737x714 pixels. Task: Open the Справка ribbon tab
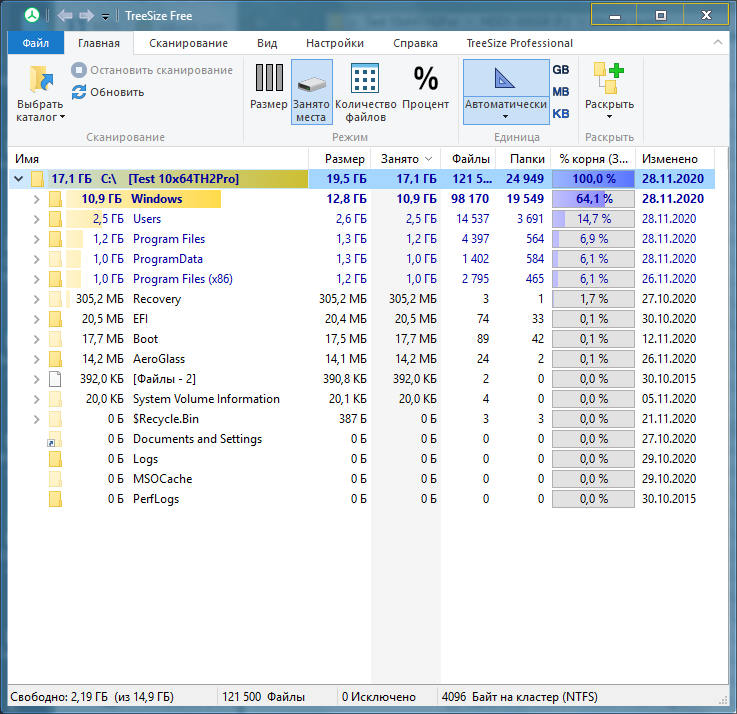pyautogui.click(x=415, y=43)
